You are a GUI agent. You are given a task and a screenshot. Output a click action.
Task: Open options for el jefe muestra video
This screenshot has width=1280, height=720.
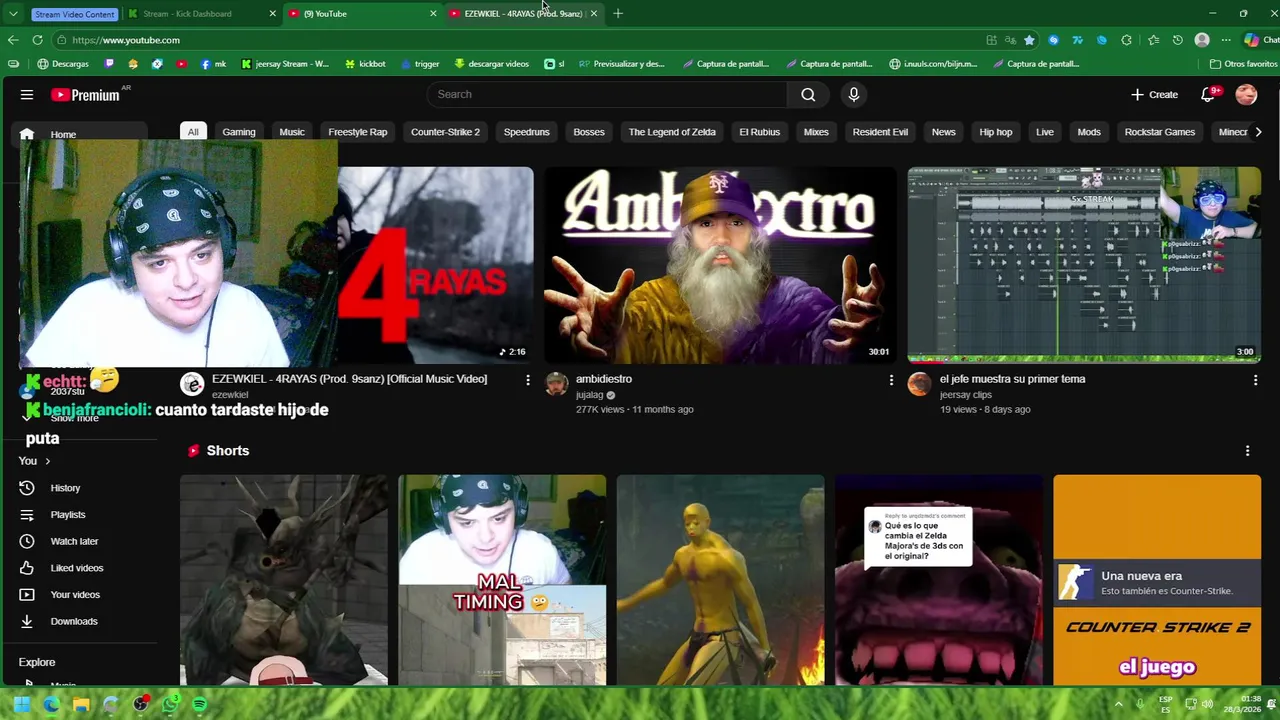click(1255, 380)
